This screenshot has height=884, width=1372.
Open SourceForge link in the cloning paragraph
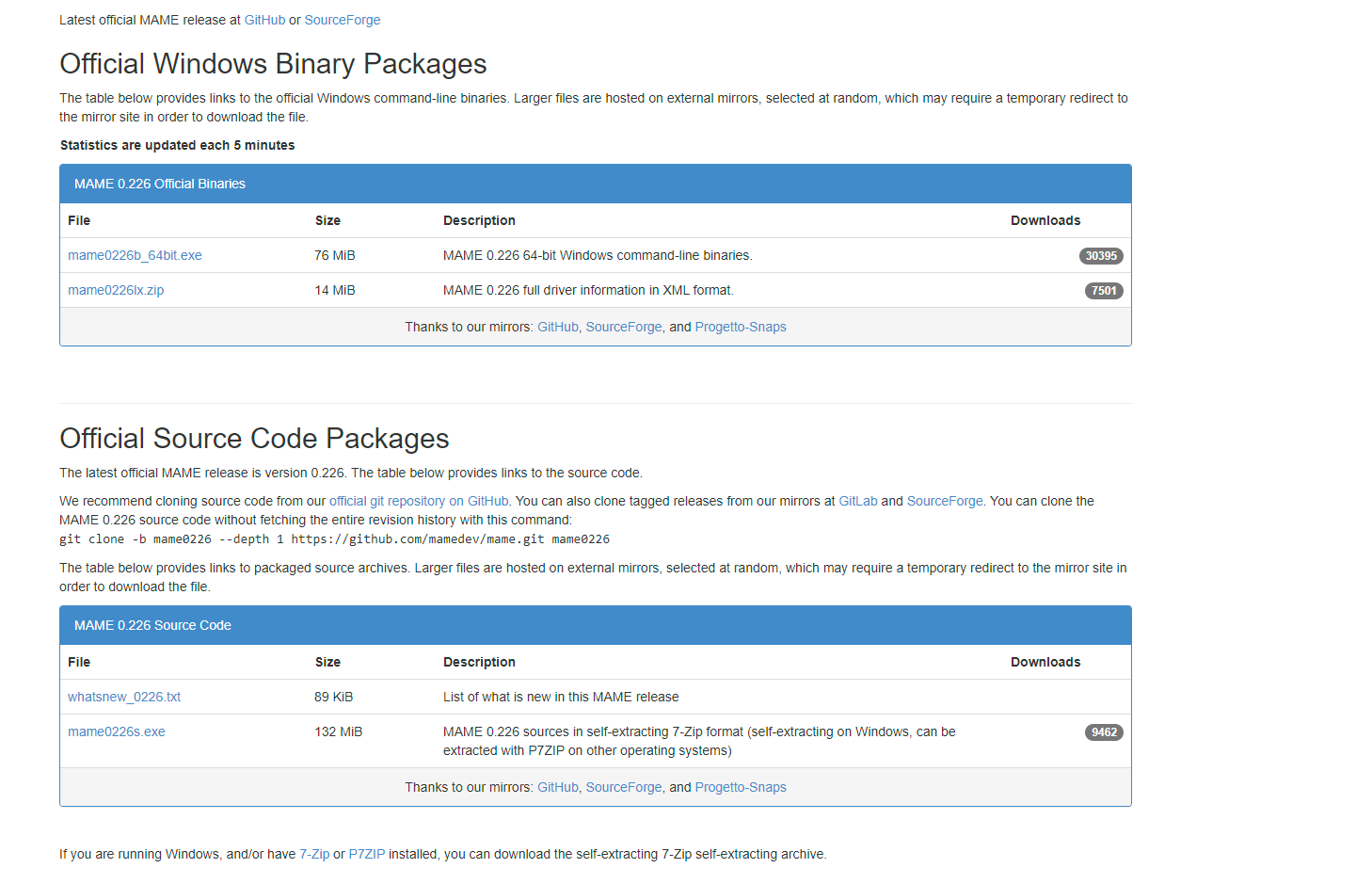coord(945,501)
